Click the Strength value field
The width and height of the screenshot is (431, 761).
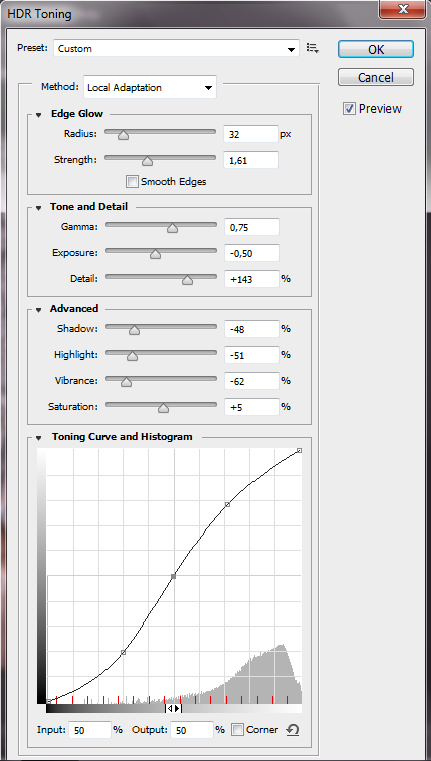click(x=251, y=160)
